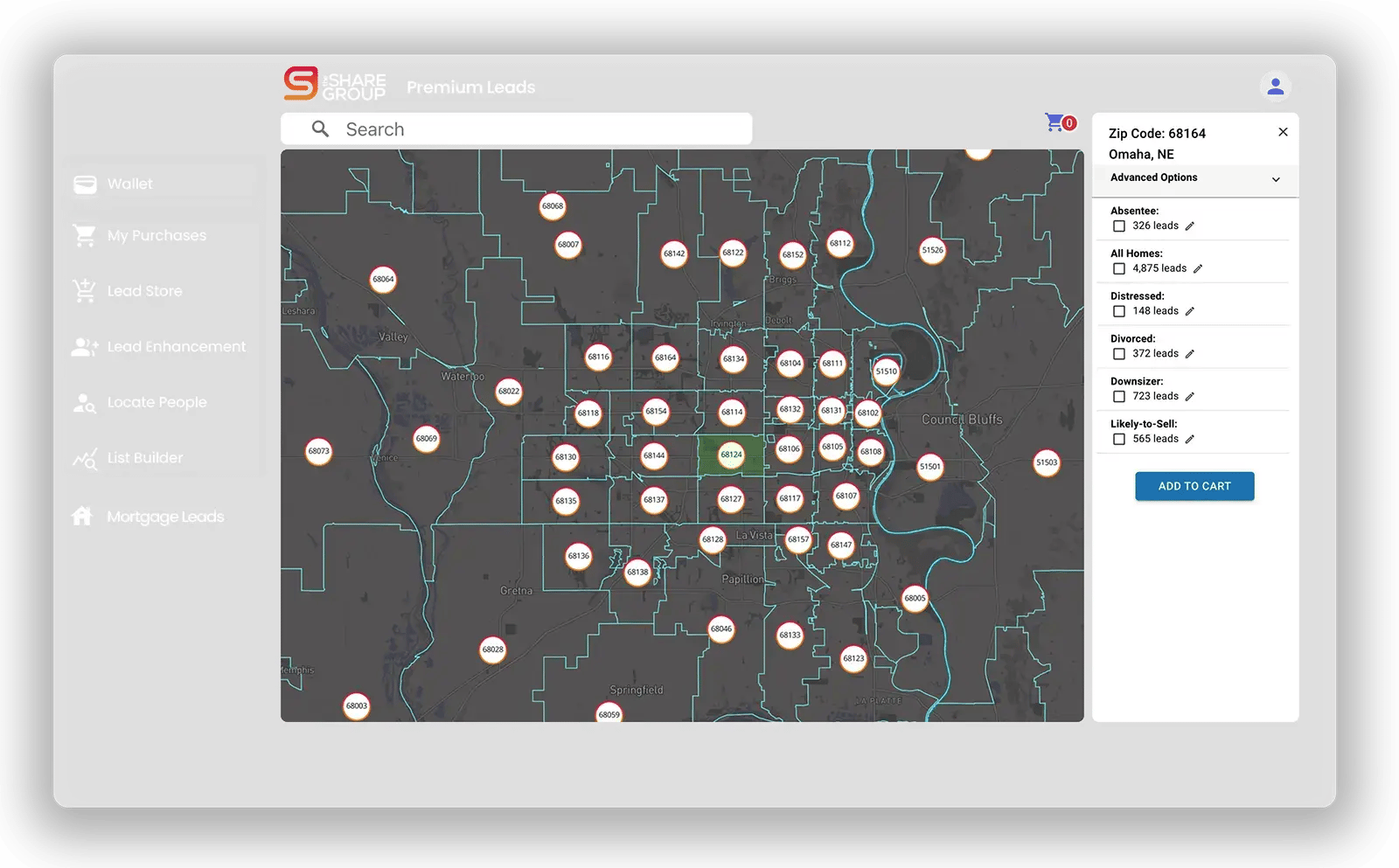Click the user profile avatar icon

click(1275, 87)
